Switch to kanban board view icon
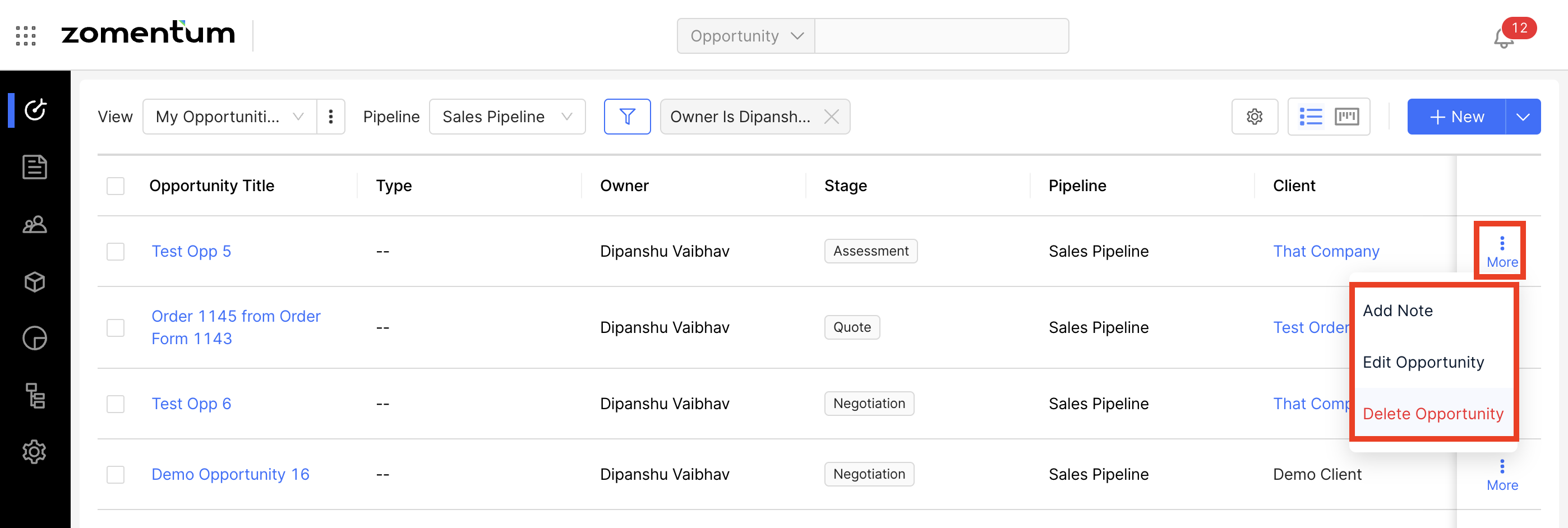The height and width of the screenshot is (528, 1568). (1346, 117)
